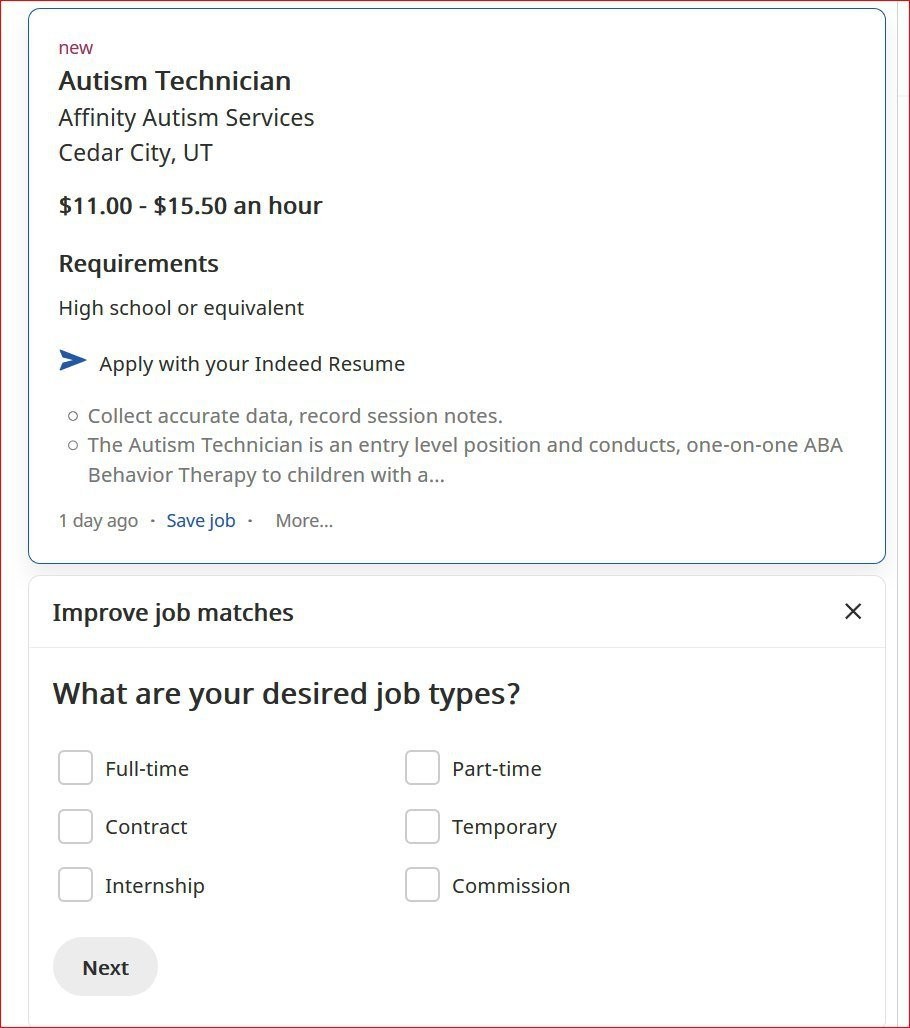Save the Autism Technician job

coord(201,521)
